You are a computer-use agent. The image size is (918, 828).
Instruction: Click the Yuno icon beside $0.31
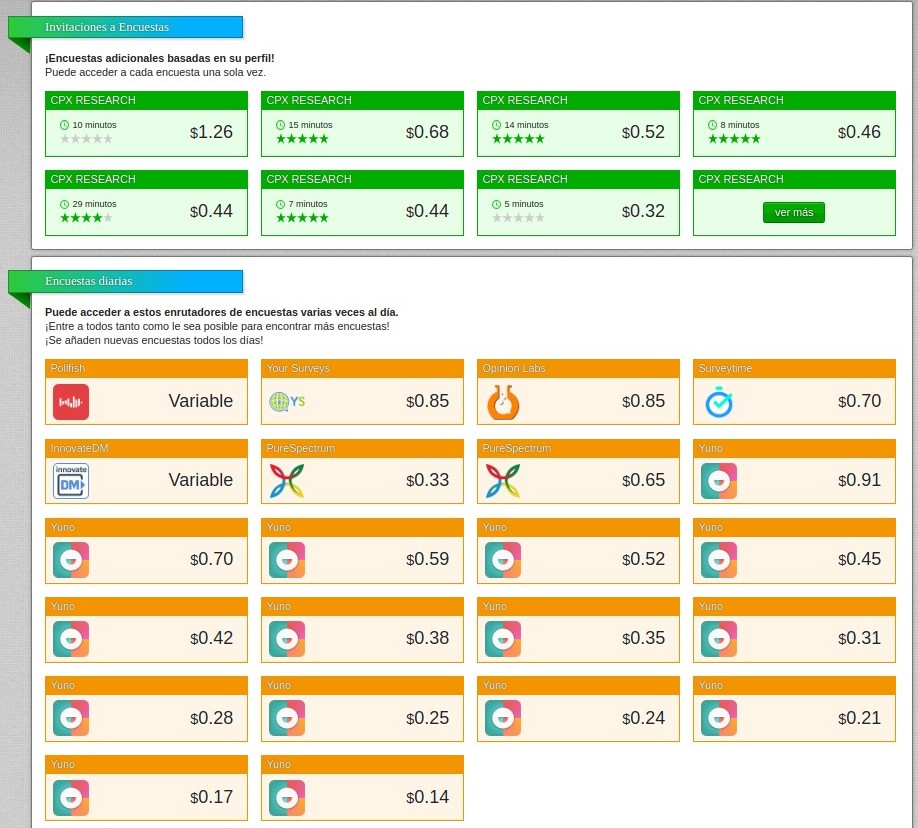coord(719,639)
